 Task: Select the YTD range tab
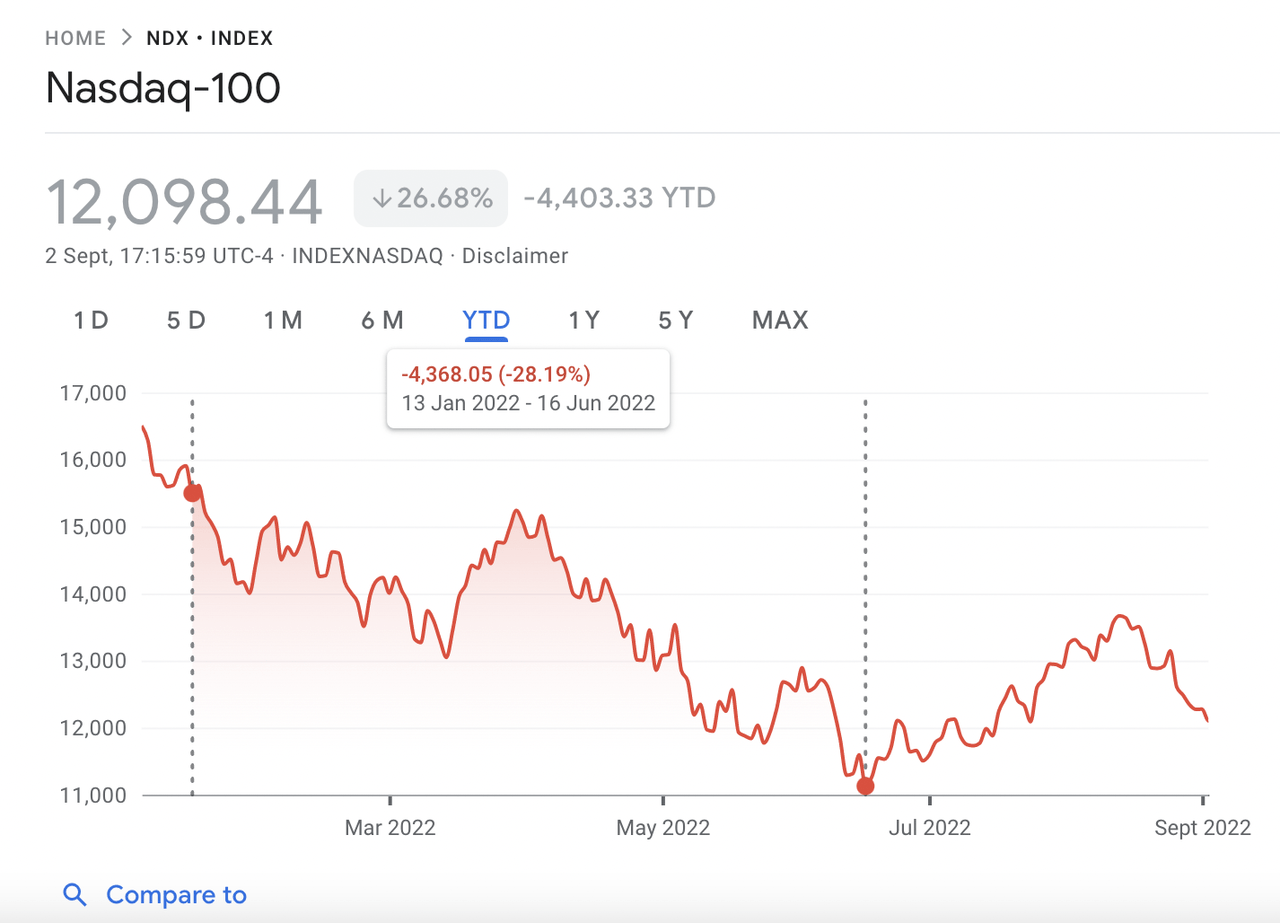(486, 321)
